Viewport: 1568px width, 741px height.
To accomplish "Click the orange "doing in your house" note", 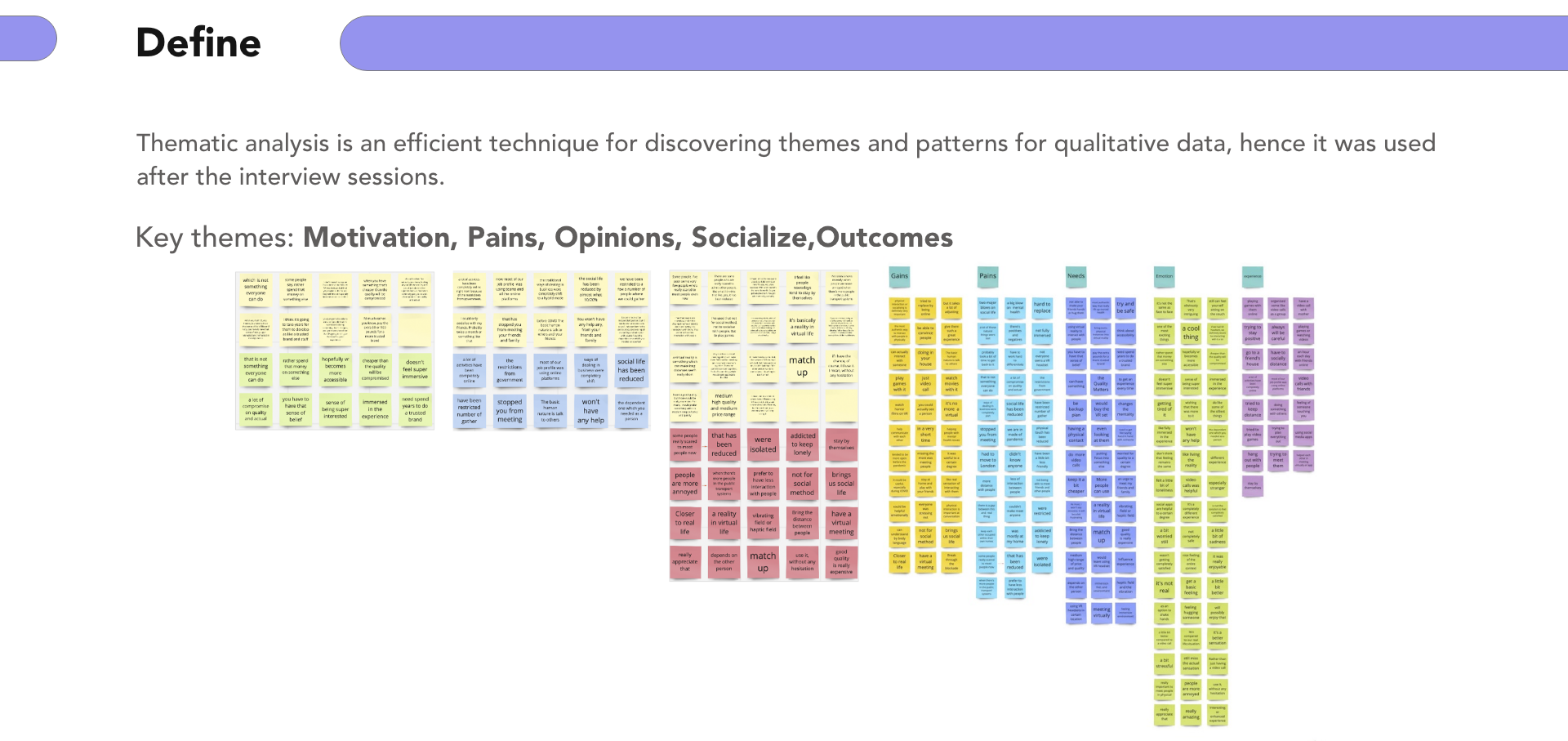I will 925,359.
